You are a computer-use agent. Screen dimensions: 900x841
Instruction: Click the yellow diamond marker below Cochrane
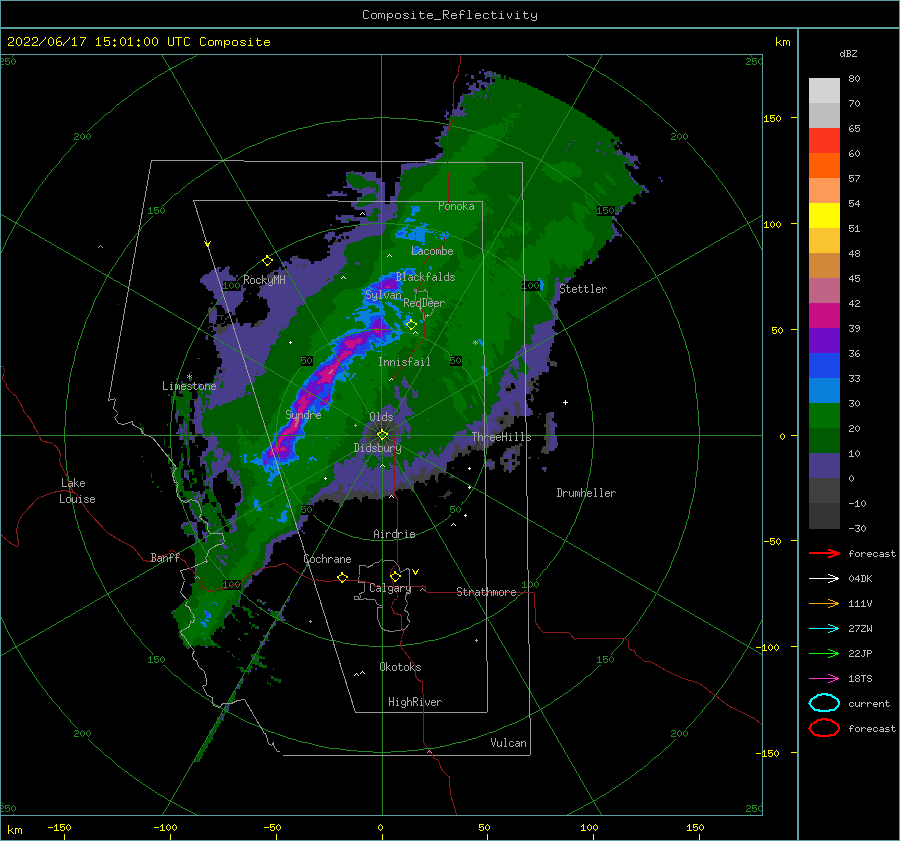pos(342,577)
